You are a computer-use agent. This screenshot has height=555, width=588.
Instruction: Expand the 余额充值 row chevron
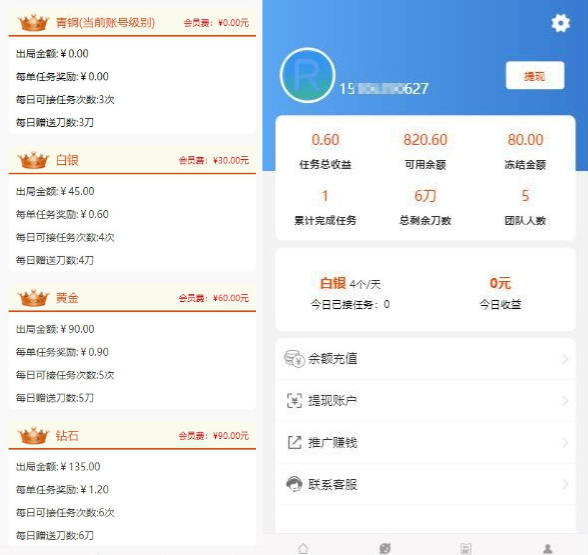tap(565, 359)
